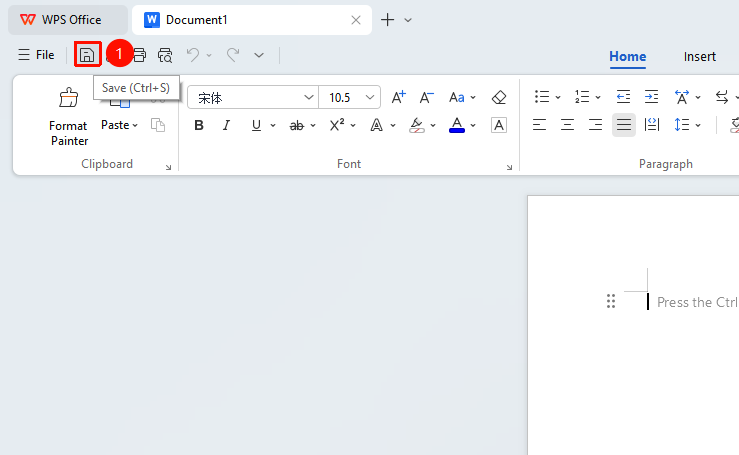This screenshot has width=739, height=455.
Task: Click the Copy icon in Clipboard group
Action: click(158, 125)
